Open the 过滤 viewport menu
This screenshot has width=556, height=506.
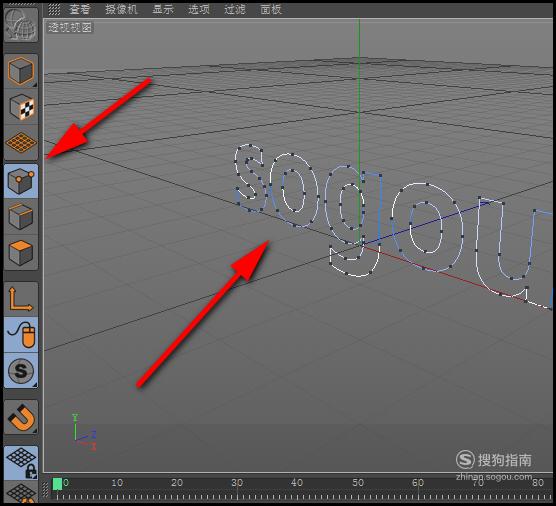click(235, 9)
